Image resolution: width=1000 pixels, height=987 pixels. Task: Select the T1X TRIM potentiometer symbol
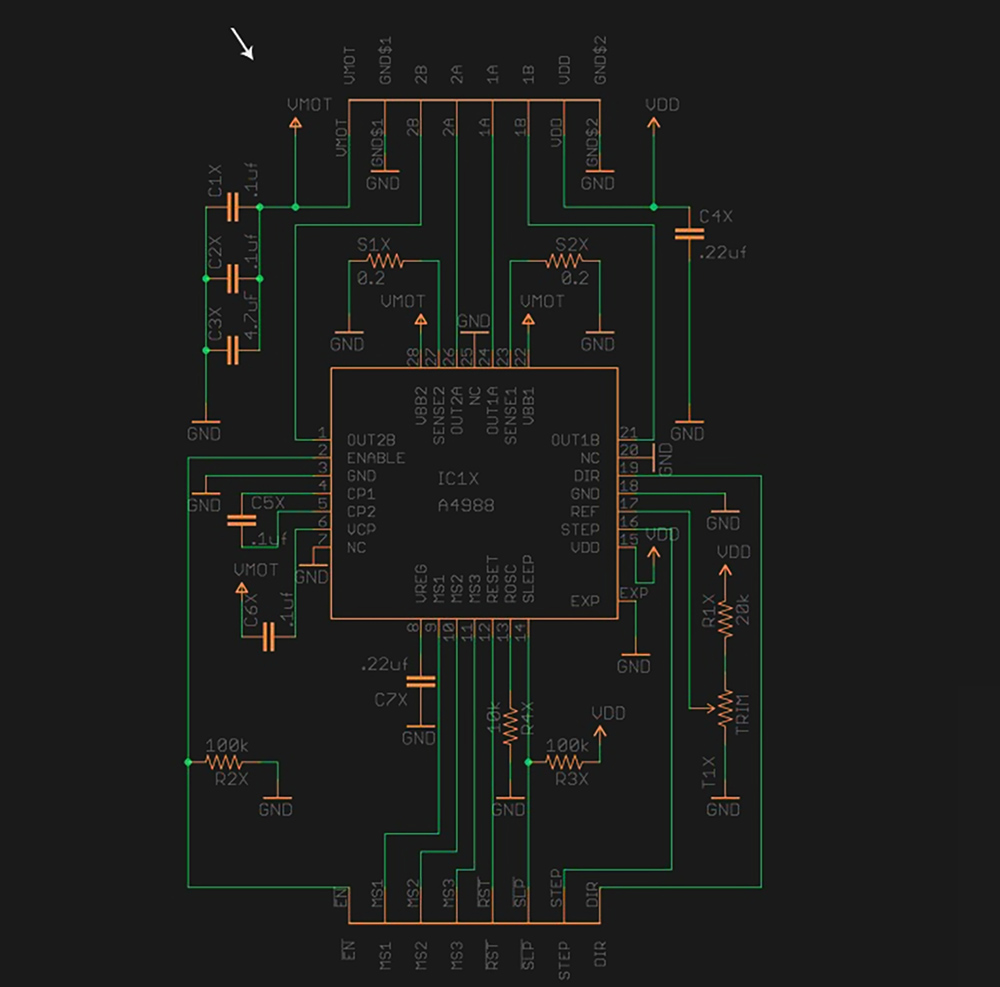click(x=725, y=709)
